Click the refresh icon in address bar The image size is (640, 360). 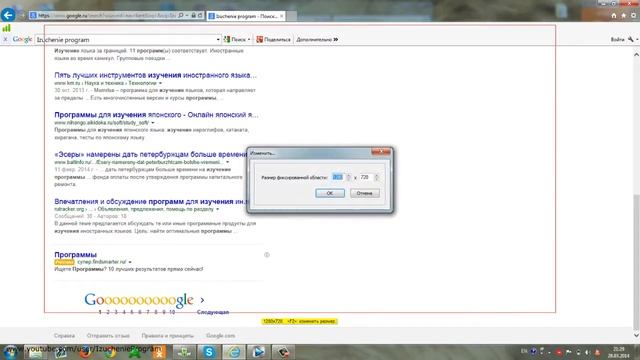(200, 16)
